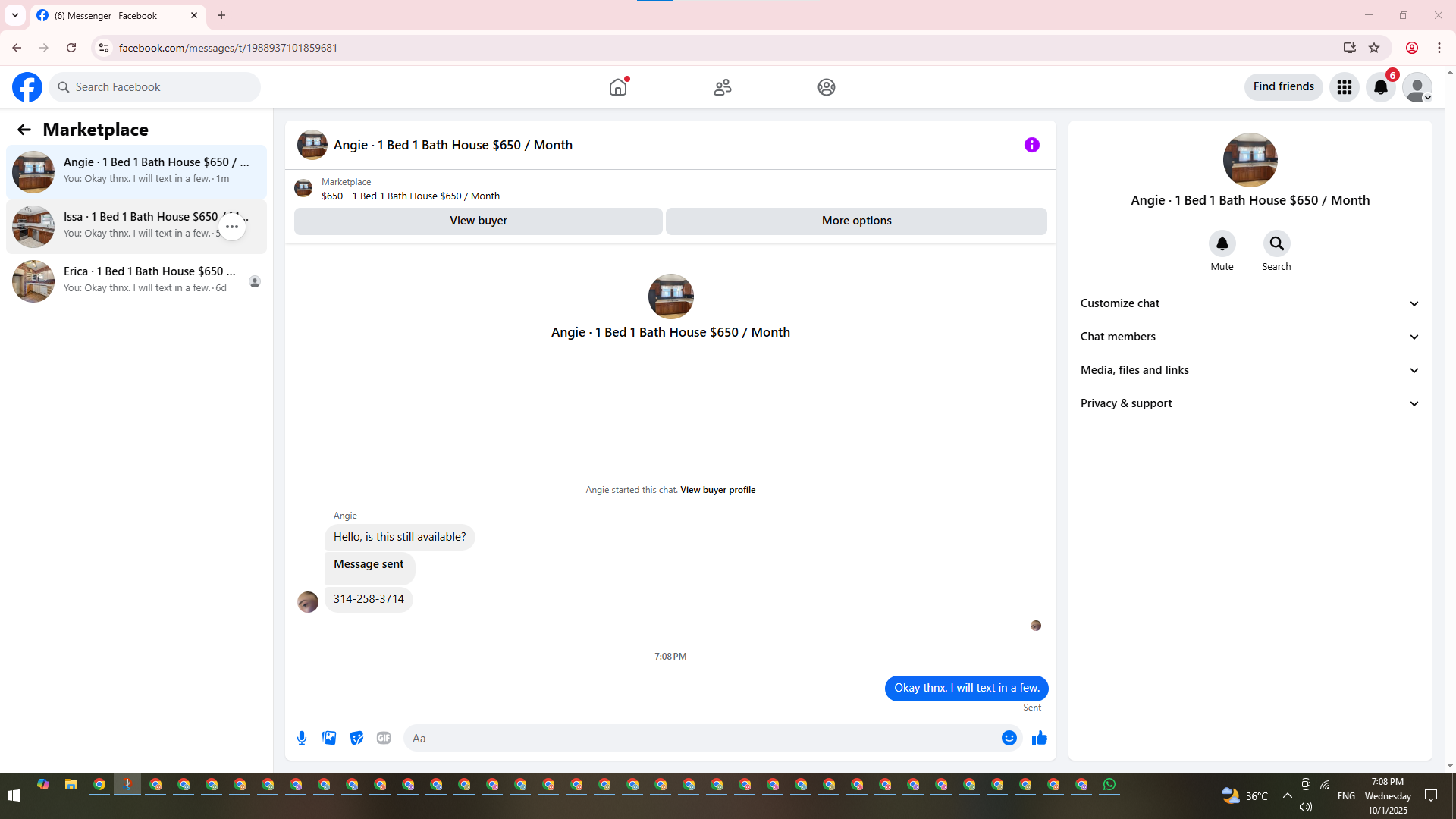The width and height of the screenshot is (1456, 819).
Task: Click the listing photo in the info panel
Action: coord(1250,160)
